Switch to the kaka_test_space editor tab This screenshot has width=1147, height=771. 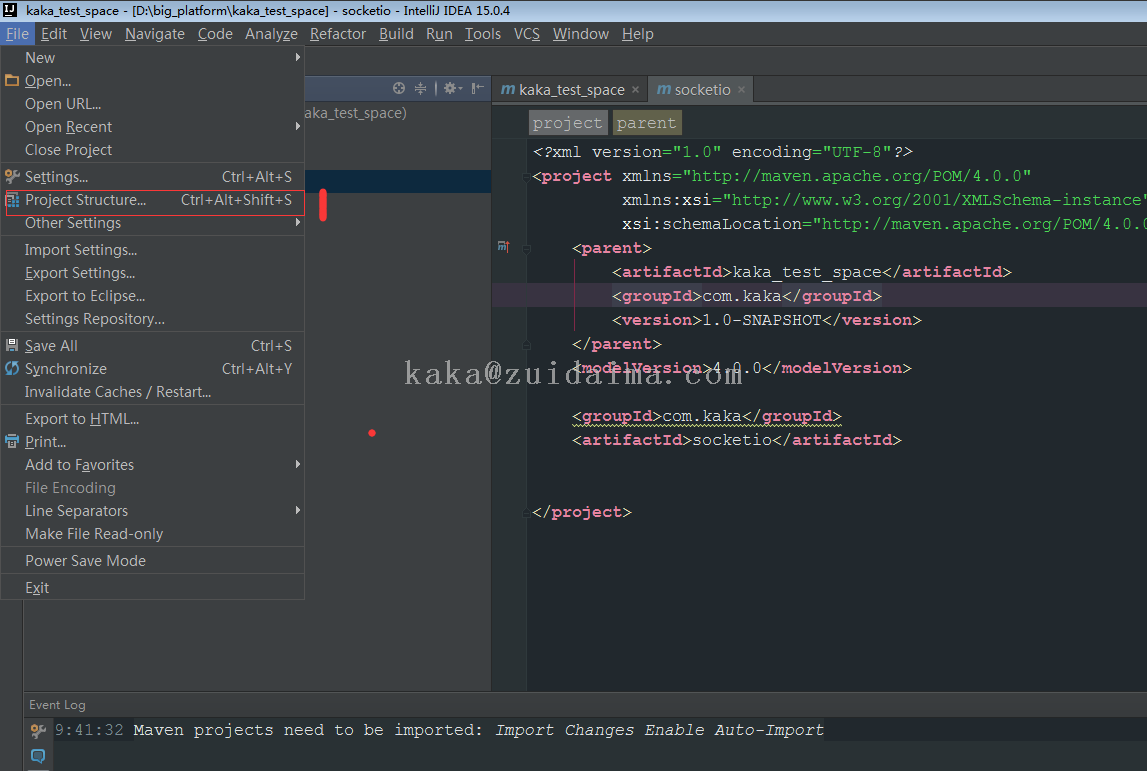[571, 89]
